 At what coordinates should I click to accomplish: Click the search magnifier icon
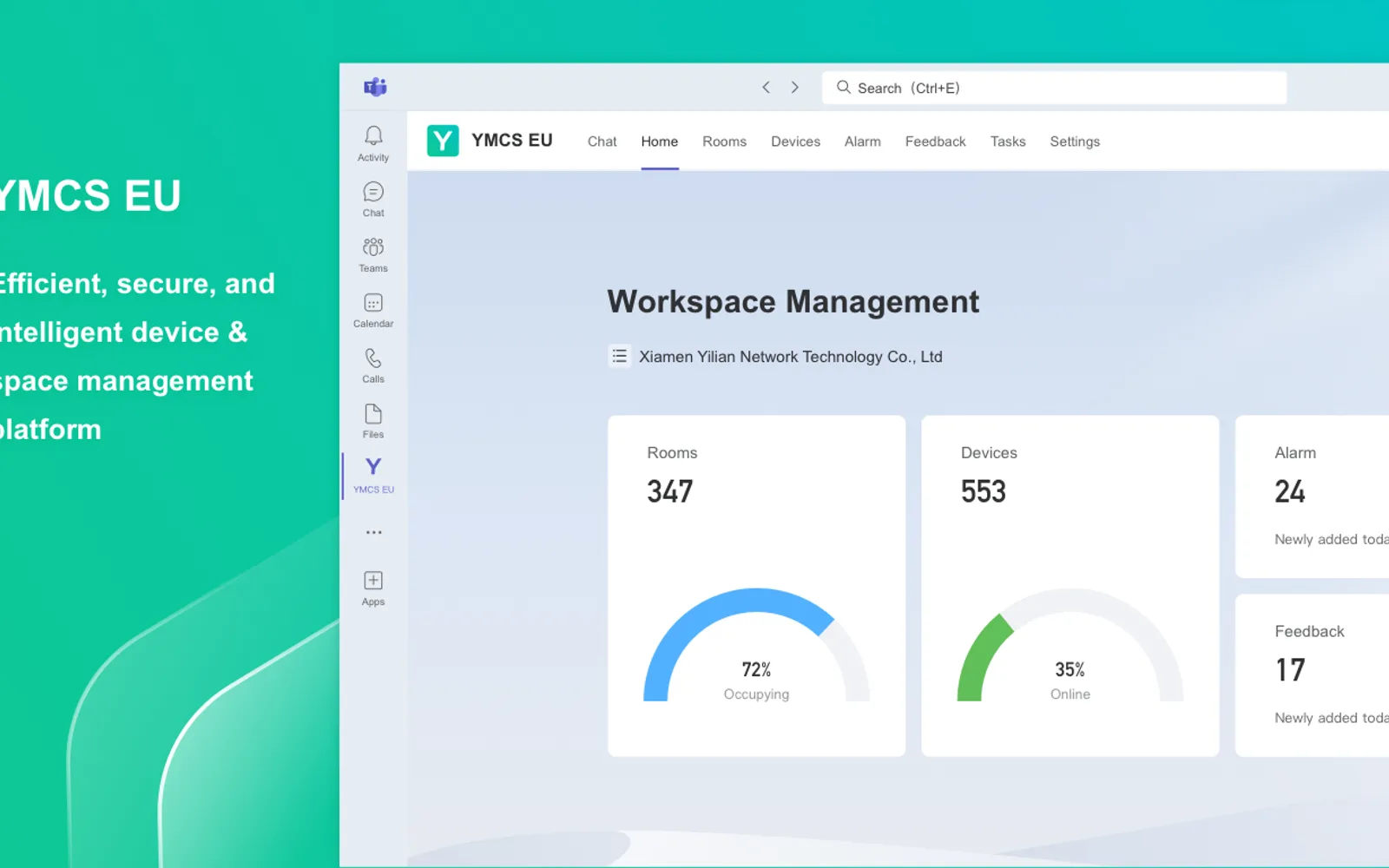coord(843,88)
